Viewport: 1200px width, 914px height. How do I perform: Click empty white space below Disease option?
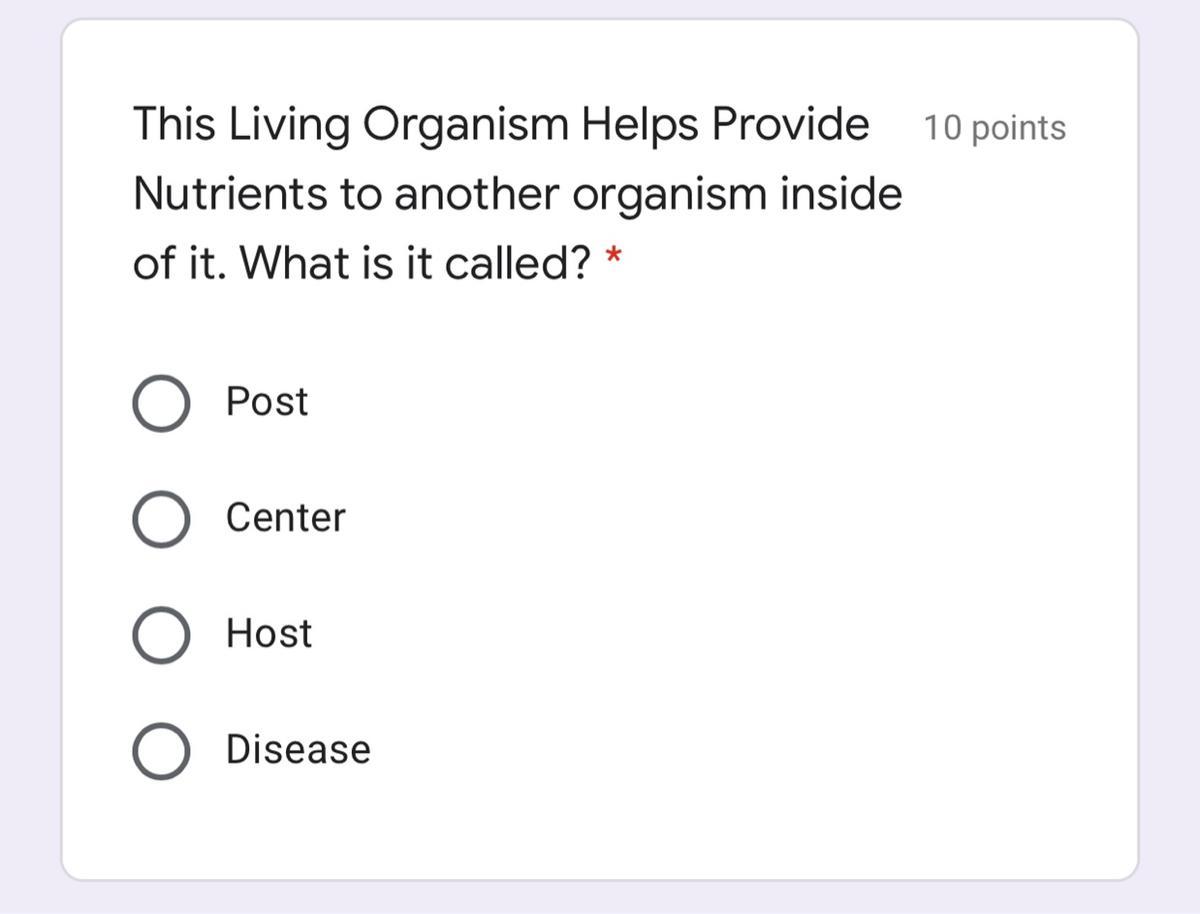coord(600,830)
